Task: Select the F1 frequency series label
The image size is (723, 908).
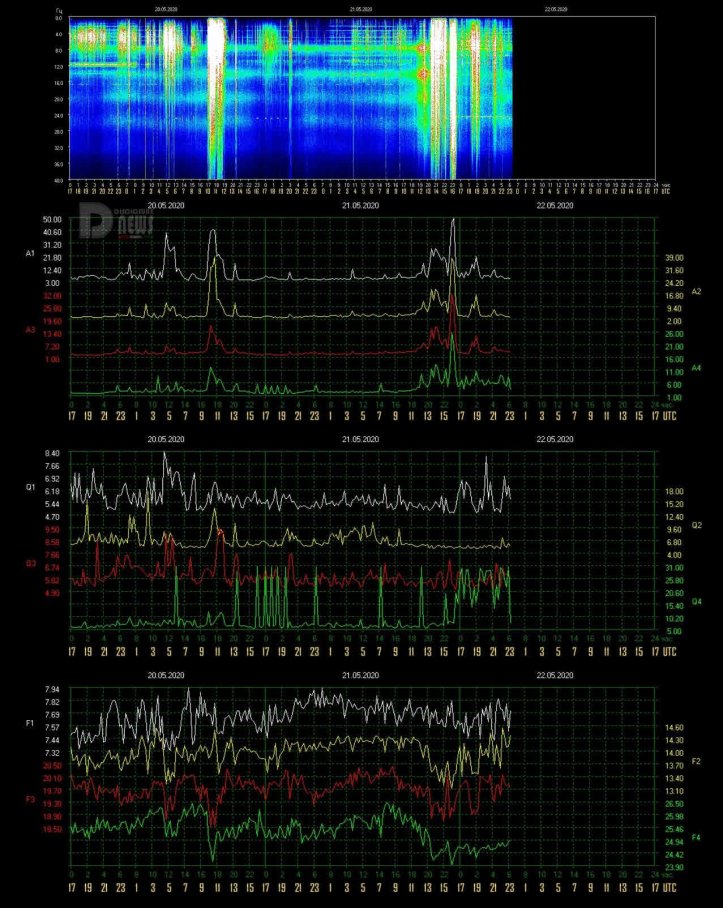Action: click(x=30, y=722)
